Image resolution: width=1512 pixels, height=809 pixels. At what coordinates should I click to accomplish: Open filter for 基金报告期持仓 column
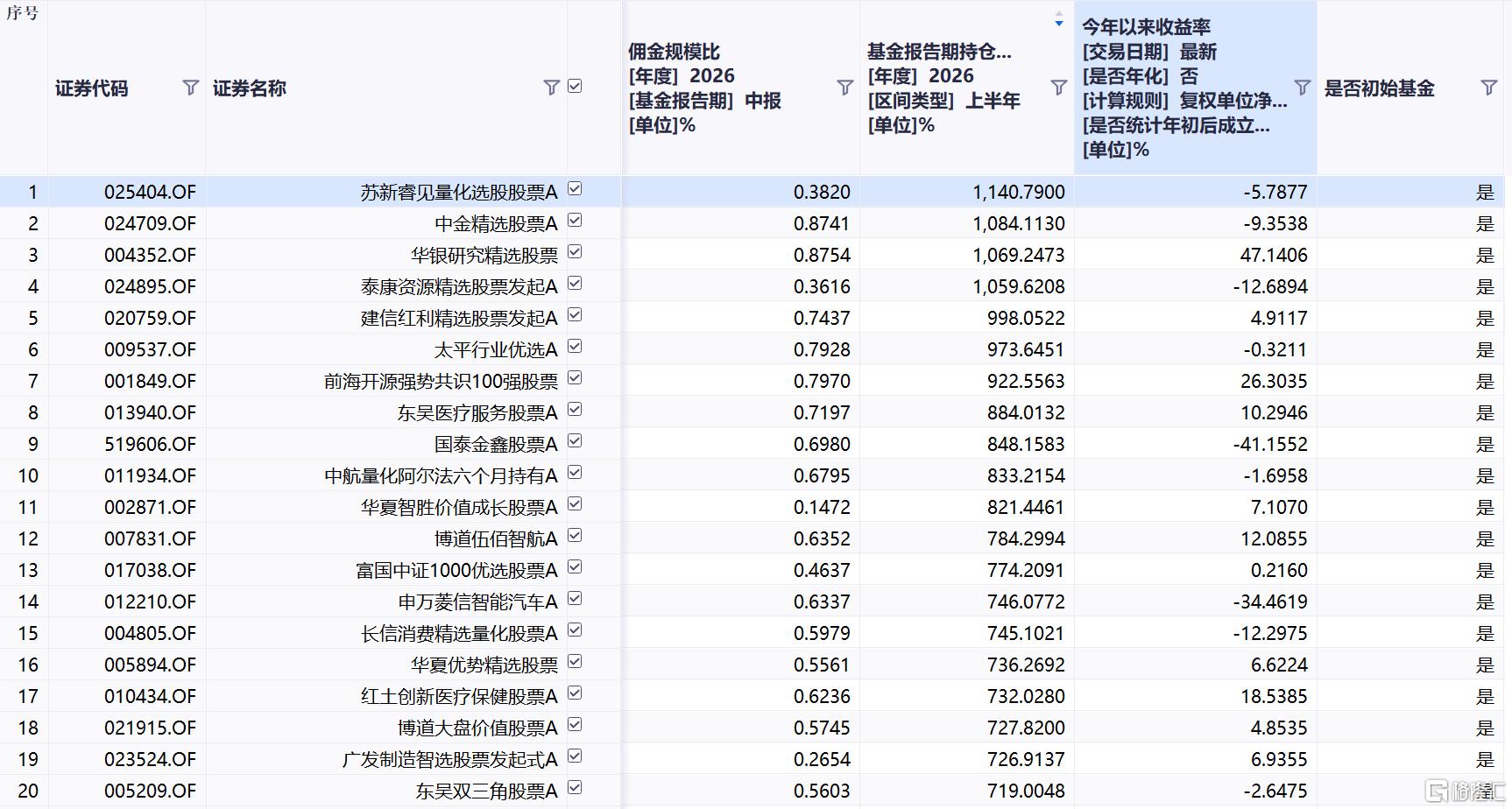click(1058, 87)
